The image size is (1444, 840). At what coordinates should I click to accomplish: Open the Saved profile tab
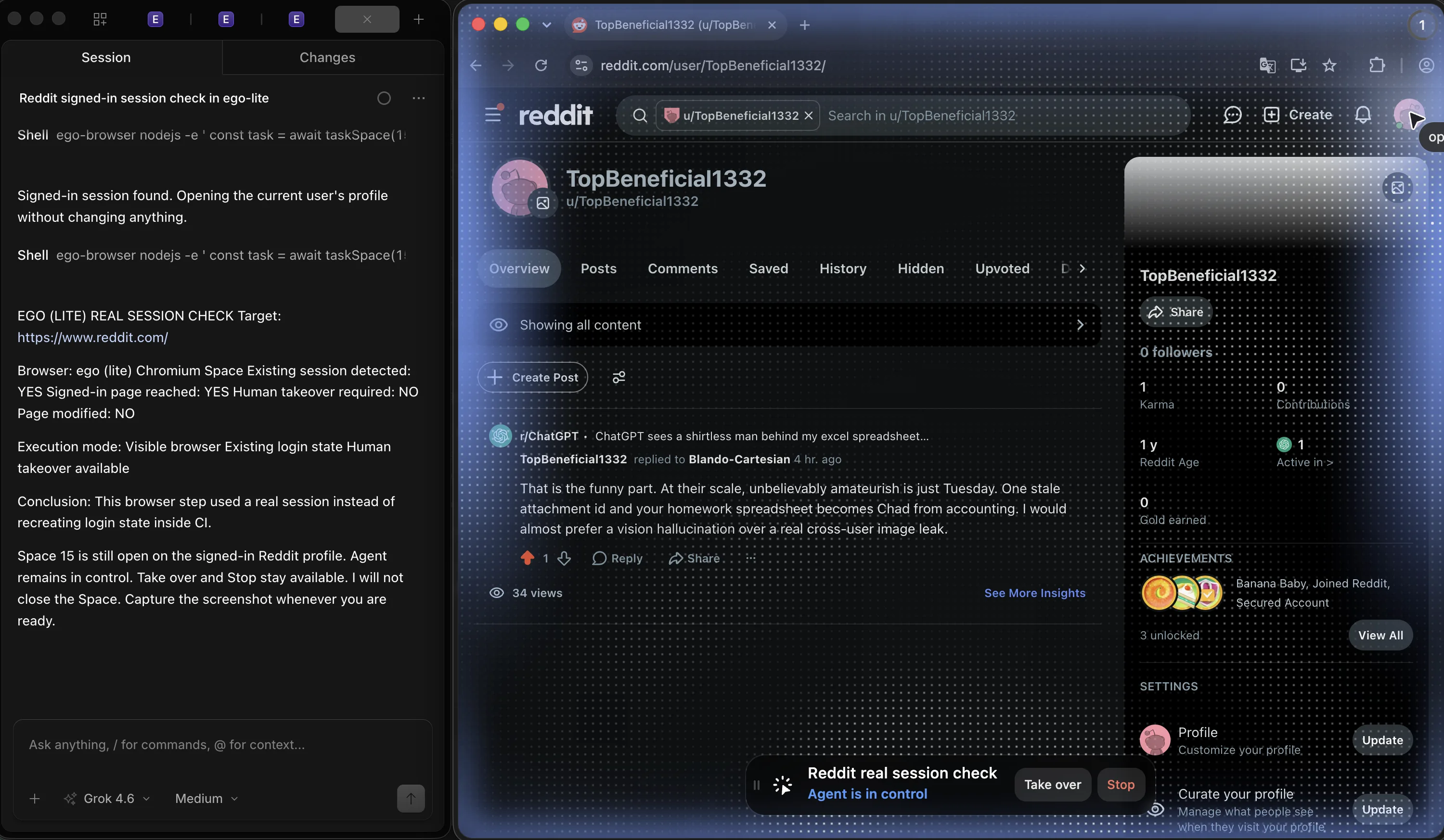(768, 268)
